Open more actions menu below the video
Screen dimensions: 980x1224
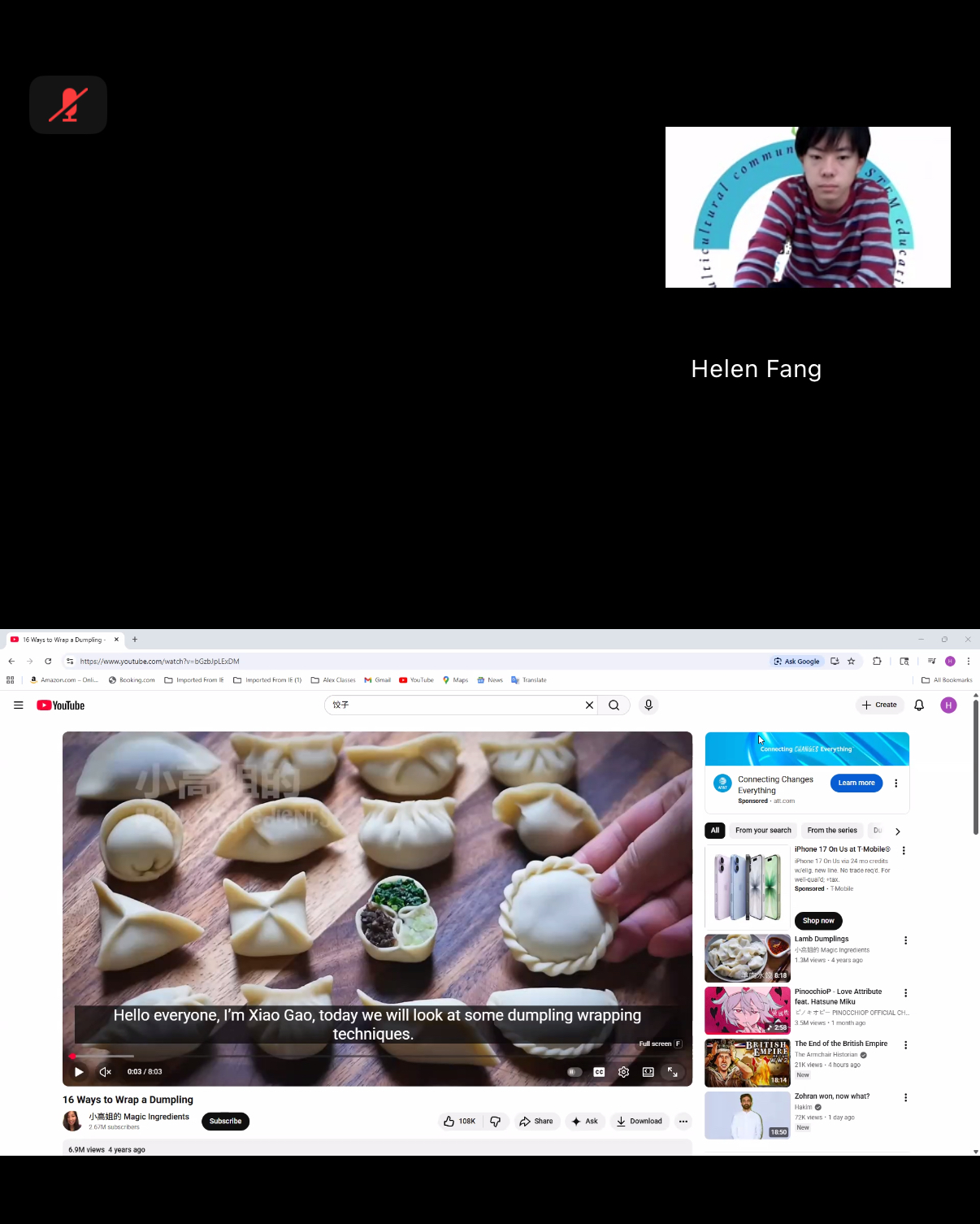tap(683, 1122)
